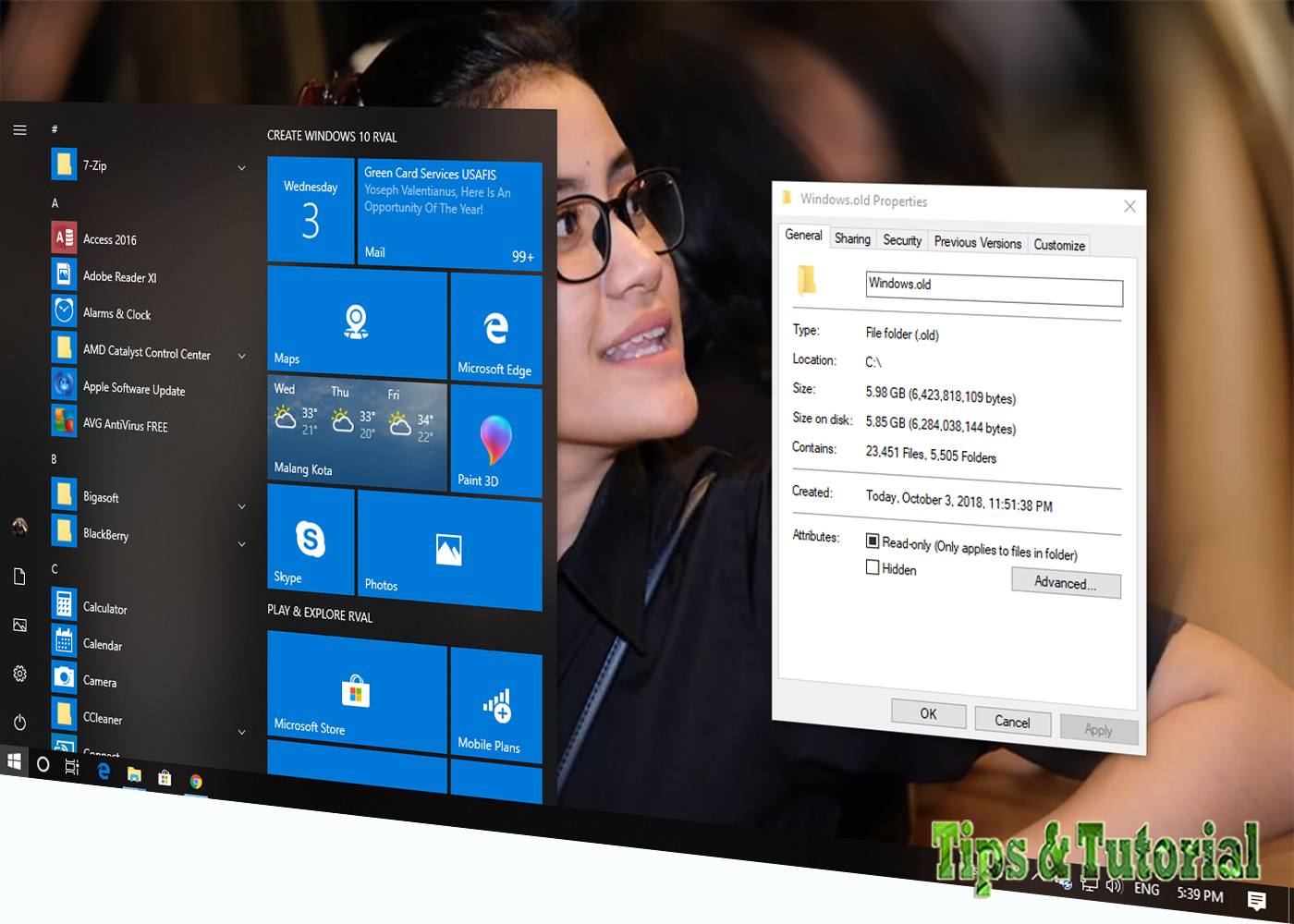This screenshot has width=1294, height=924.
Task: Enable the Hidden attribute
Action: 872,567
